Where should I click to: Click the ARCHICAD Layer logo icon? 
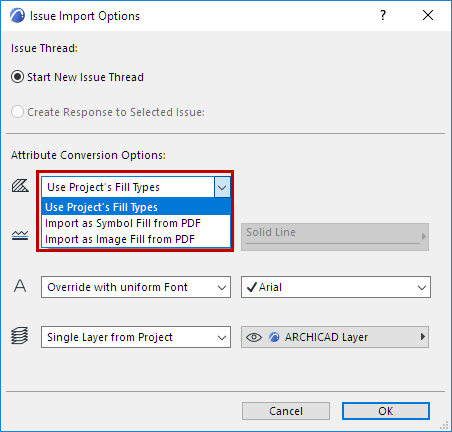[274, 337]
